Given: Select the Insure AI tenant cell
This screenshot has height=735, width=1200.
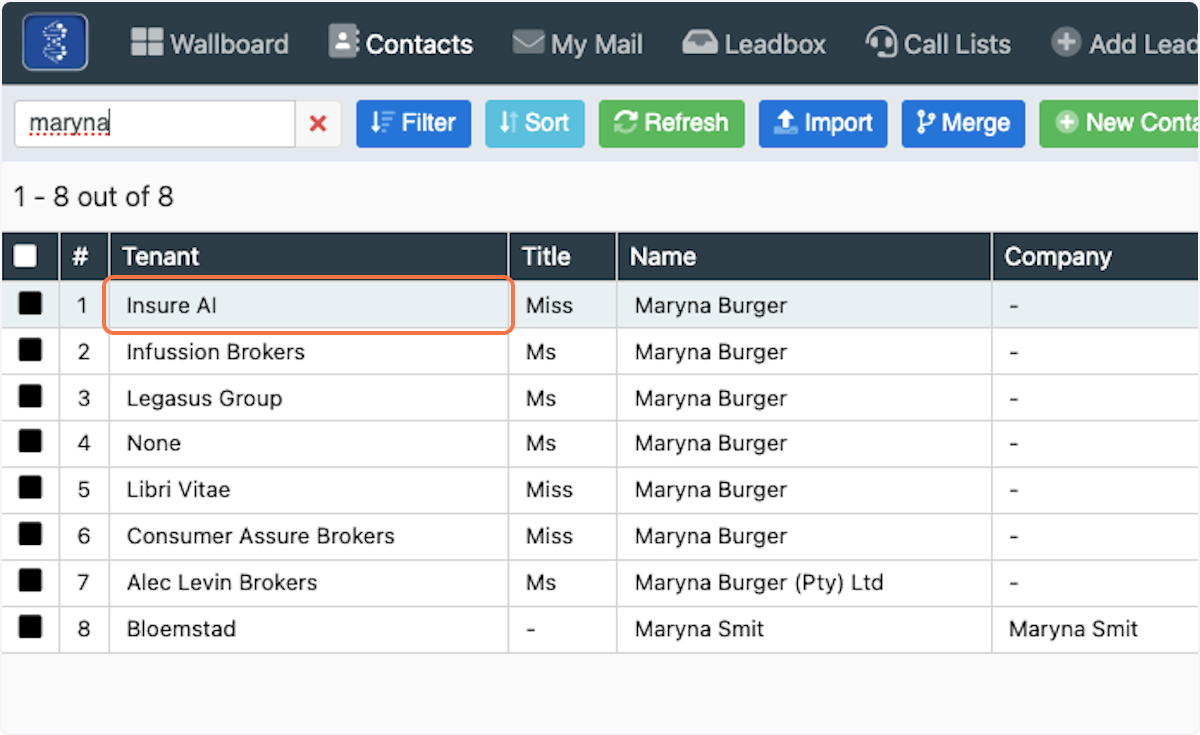Looking at the screenshot, I should [309, 306].
